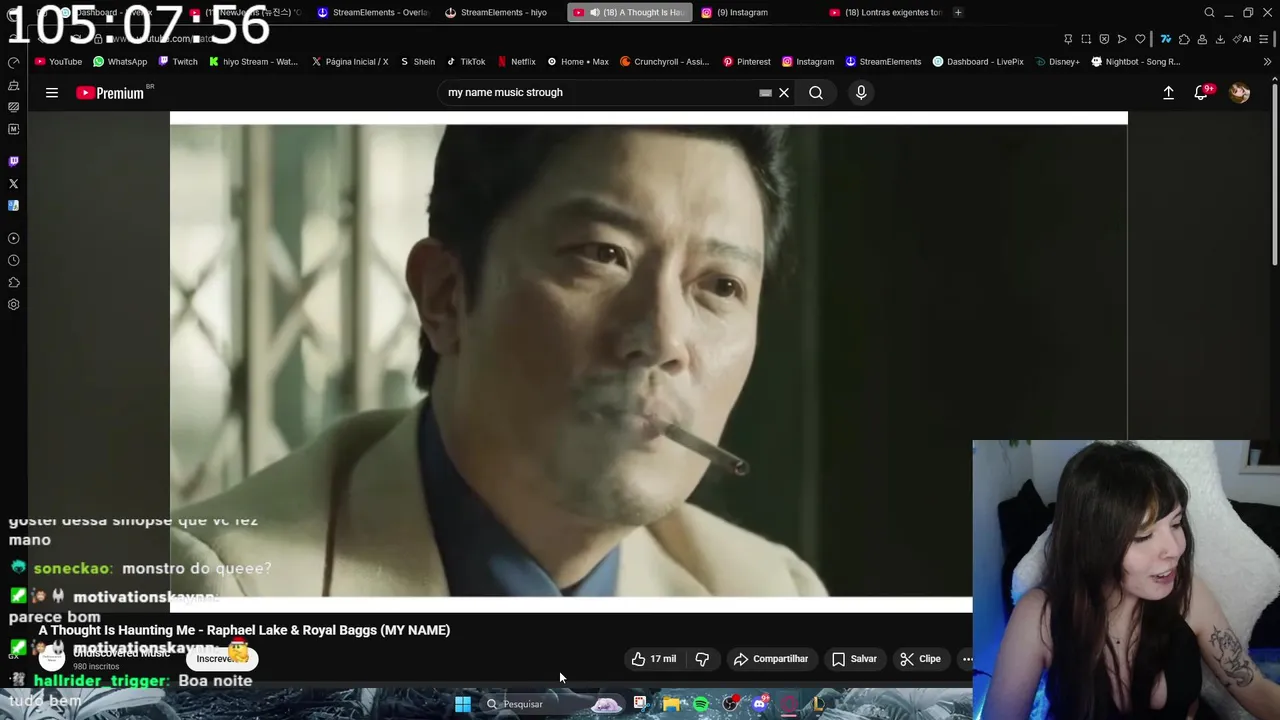Open the Instagram bookmark
The height and width of the screenshot is (720, 1280).
point(808,62)
